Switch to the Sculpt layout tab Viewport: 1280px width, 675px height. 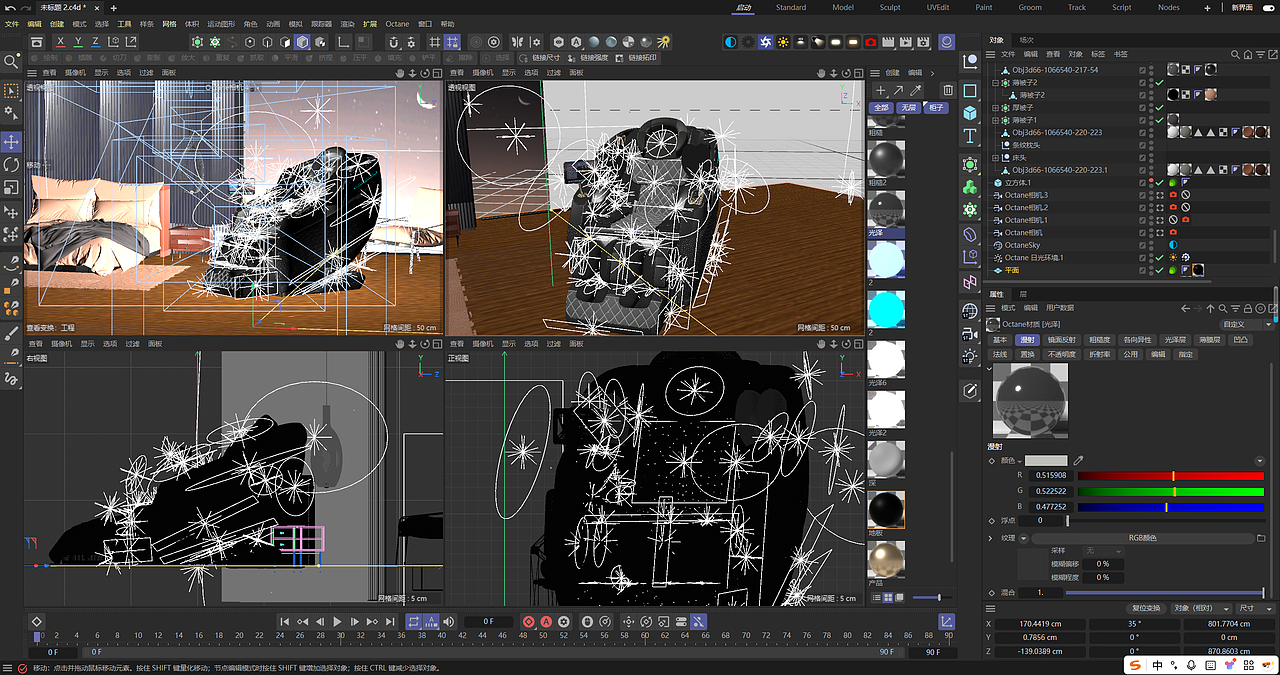[x=889, y=7]
